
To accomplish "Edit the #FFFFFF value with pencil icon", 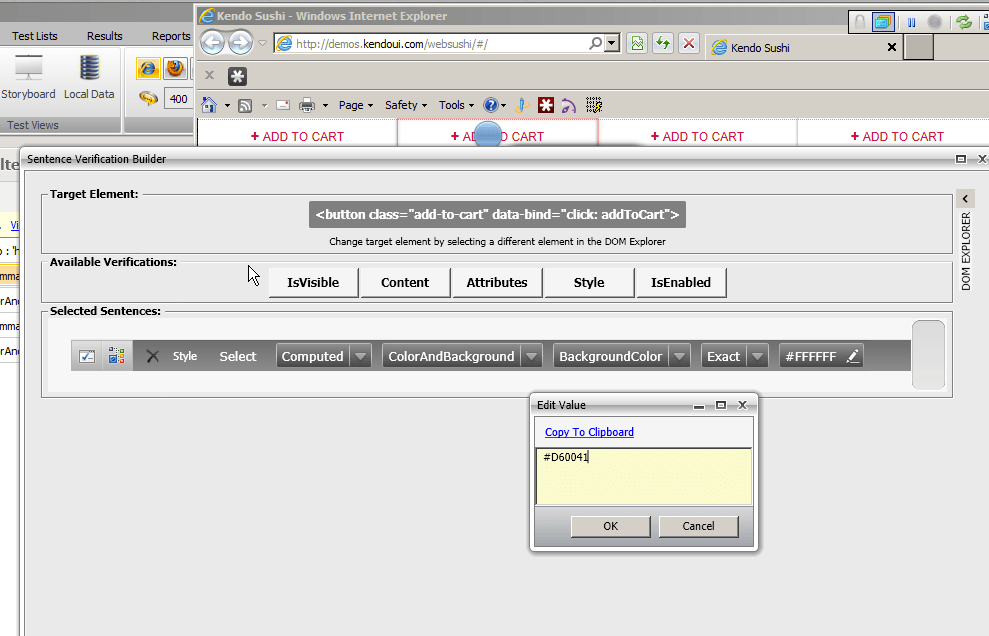I will (853, 356).
